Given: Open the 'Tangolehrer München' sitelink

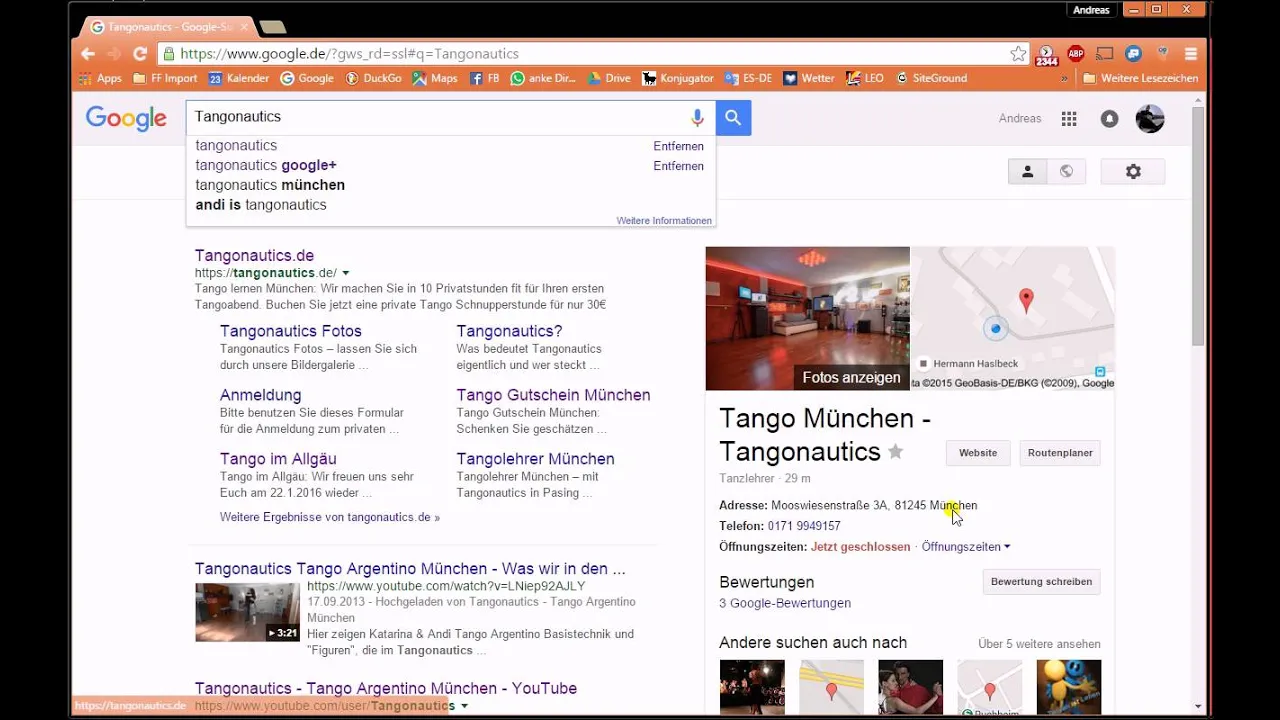Looking at the screenshot, I should pos(535,459).
